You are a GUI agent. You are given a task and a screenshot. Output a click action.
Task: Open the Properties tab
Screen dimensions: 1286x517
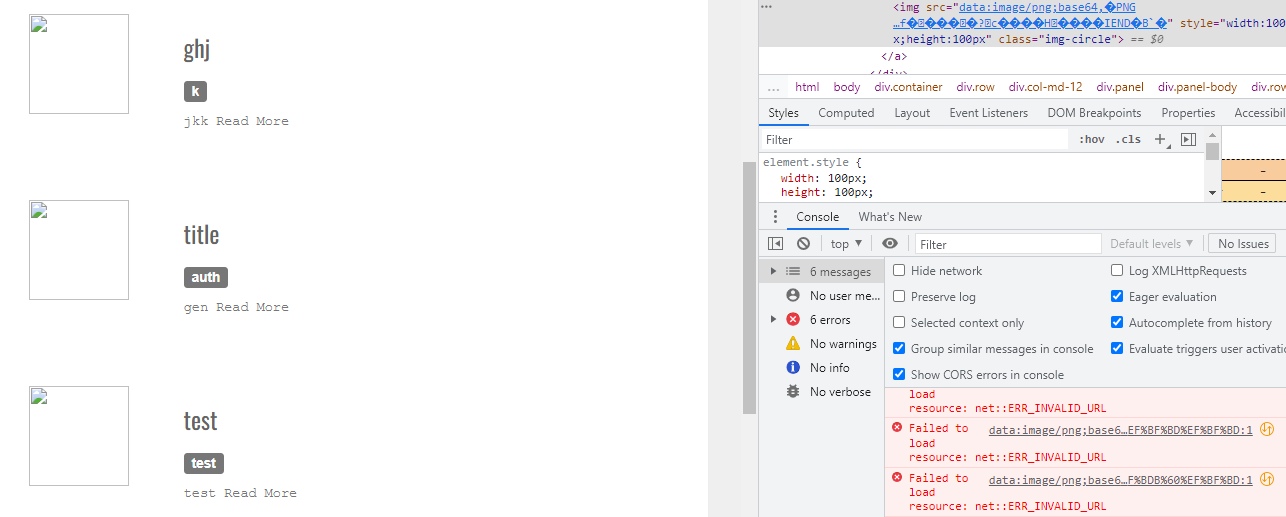[x=1188, y=113]
